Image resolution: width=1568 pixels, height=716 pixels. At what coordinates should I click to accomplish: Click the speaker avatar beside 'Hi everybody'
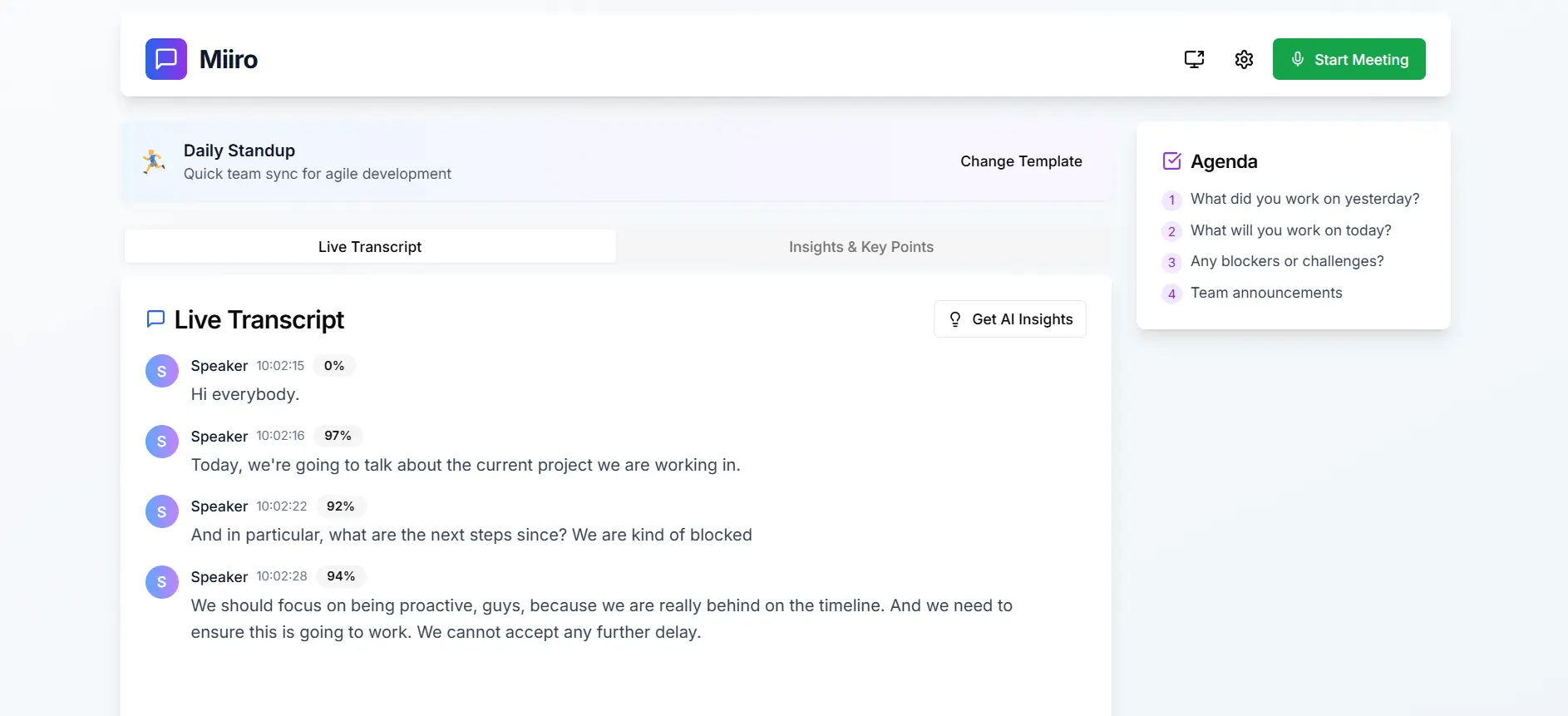coord(162,371)
